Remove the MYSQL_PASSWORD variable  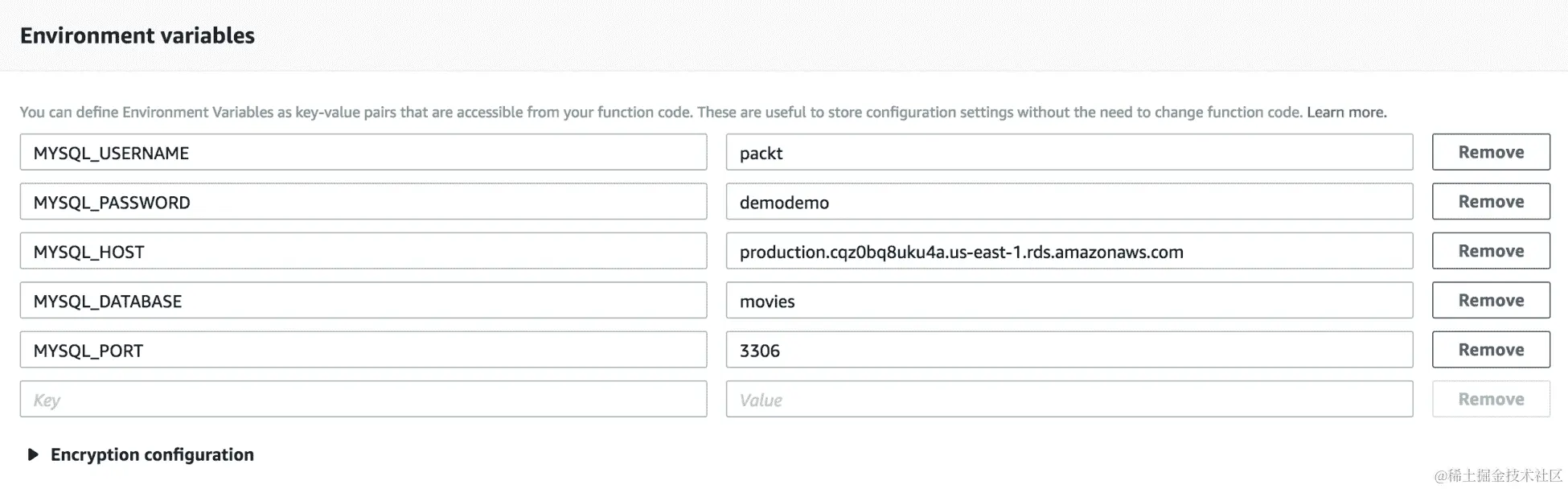pyautogui.click(x=1490, y=202)
